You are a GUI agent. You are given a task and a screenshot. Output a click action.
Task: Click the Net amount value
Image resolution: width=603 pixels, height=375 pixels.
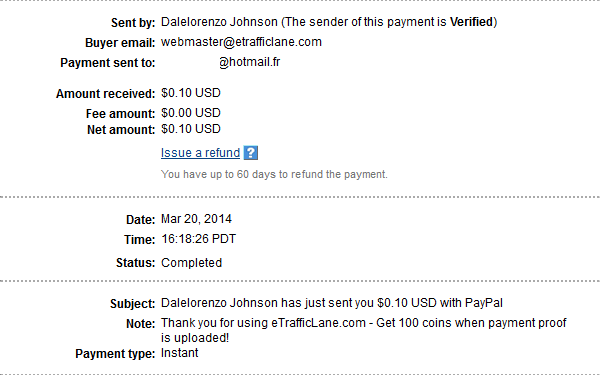[191, 129]
